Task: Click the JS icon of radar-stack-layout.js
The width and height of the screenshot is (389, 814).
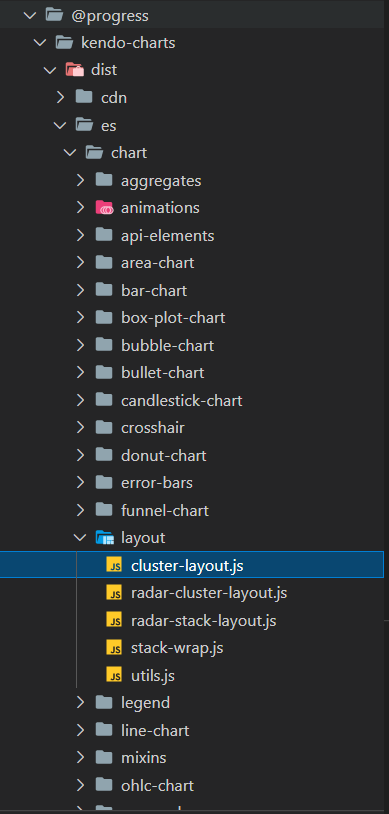Action: coord(114,620)
